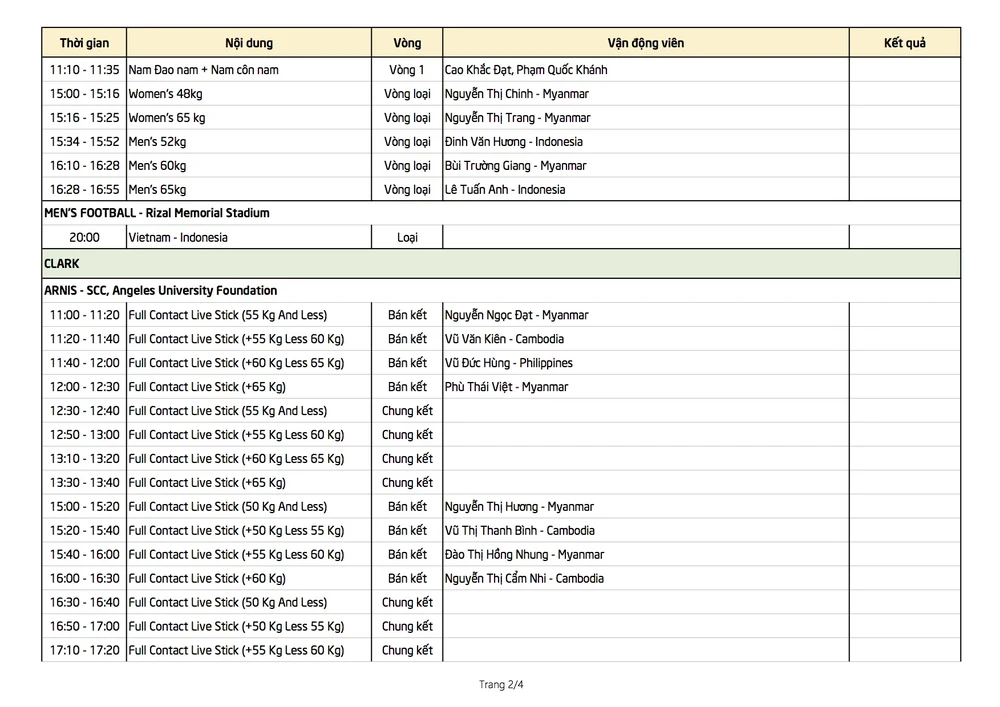Click the green CLARK section row
Screen dimensions: 1000x707
(x=500, y=264)
